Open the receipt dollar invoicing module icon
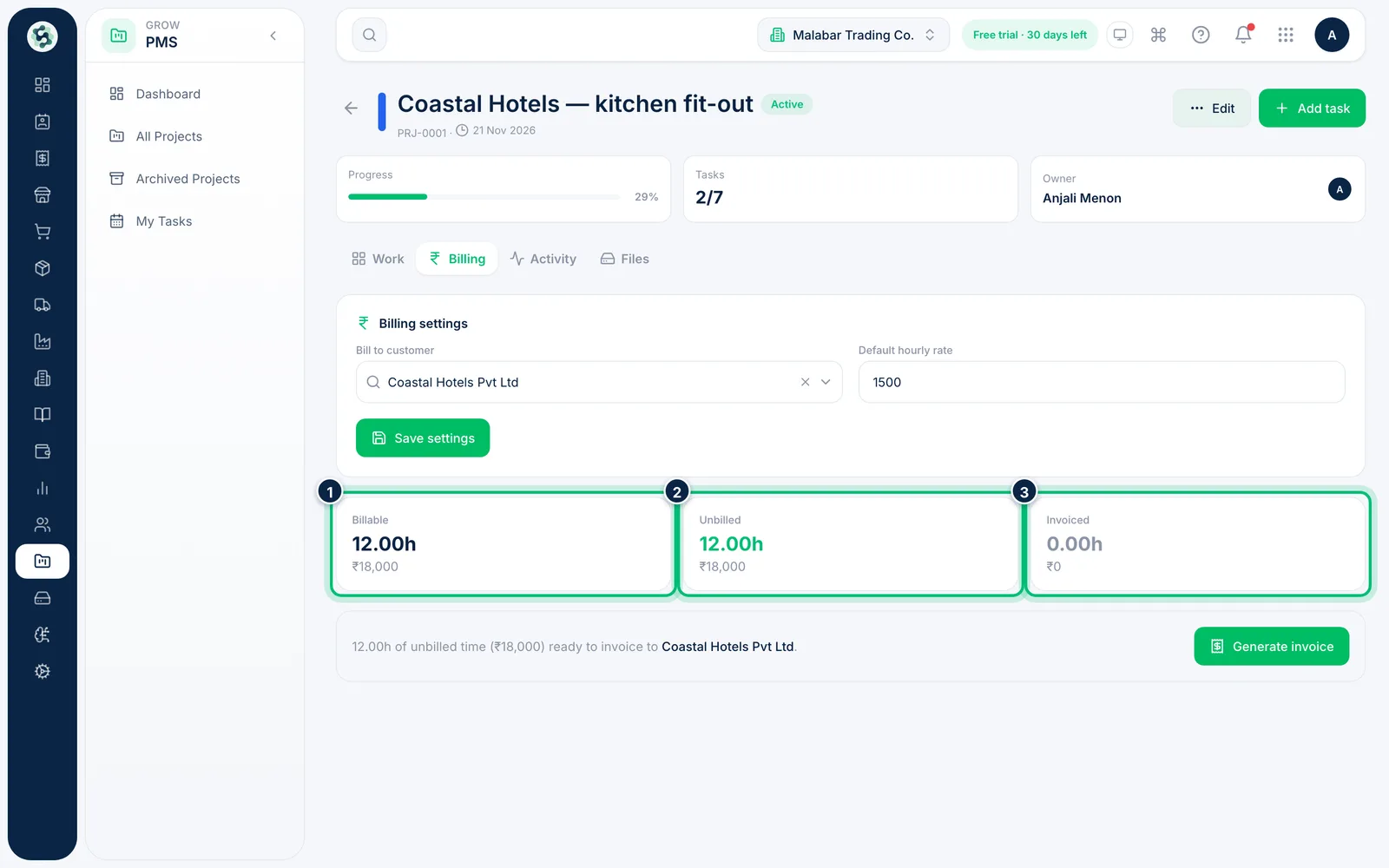This screenshot has width=1389, height=868. point(42,158)
